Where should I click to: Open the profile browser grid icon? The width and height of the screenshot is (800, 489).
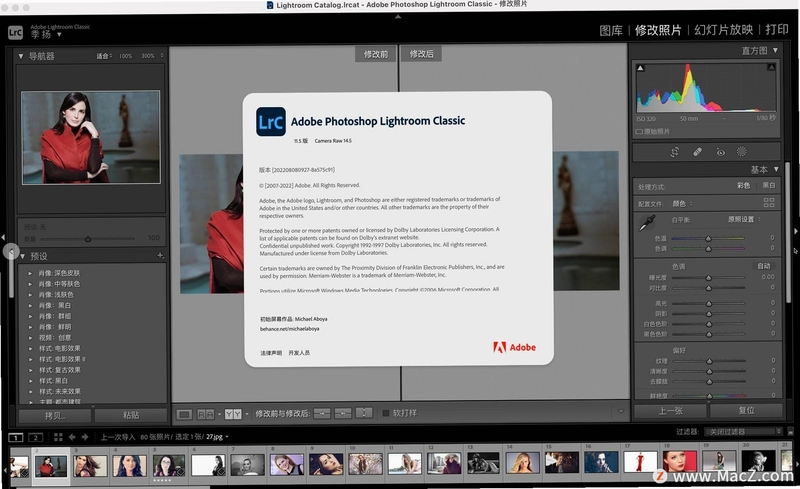(769, 203)
